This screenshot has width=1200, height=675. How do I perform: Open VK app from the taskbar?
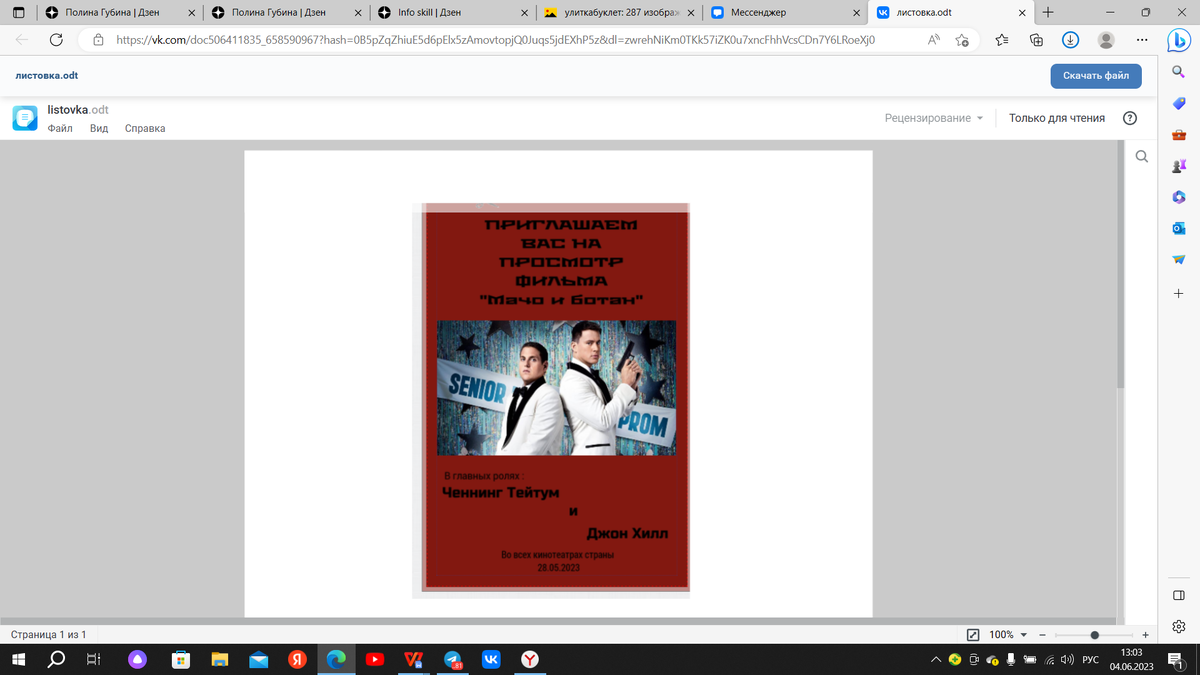point(491,659)
